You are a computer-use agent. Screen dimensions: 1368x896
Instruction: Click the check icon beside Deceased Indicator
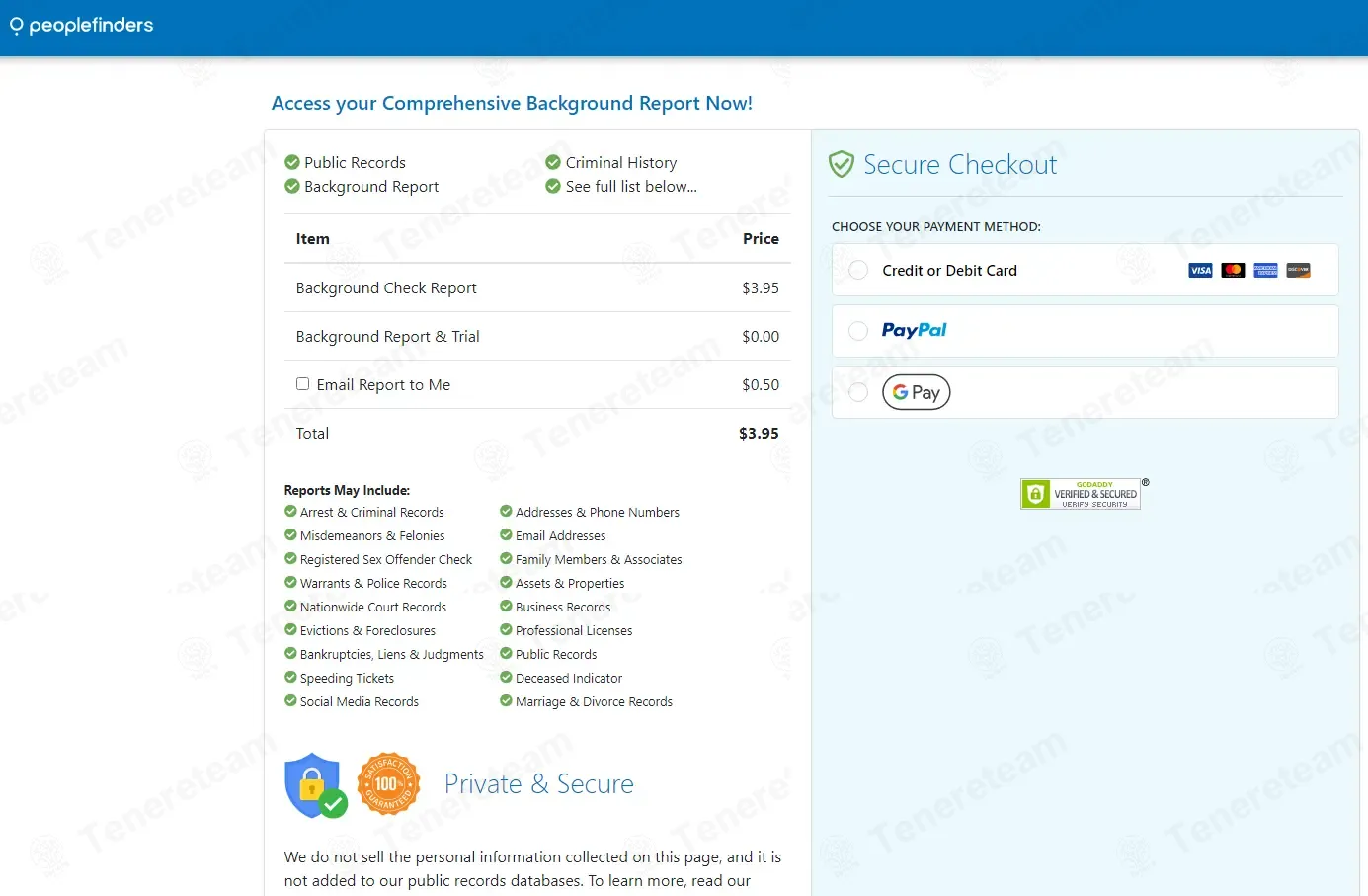(506, 678)
